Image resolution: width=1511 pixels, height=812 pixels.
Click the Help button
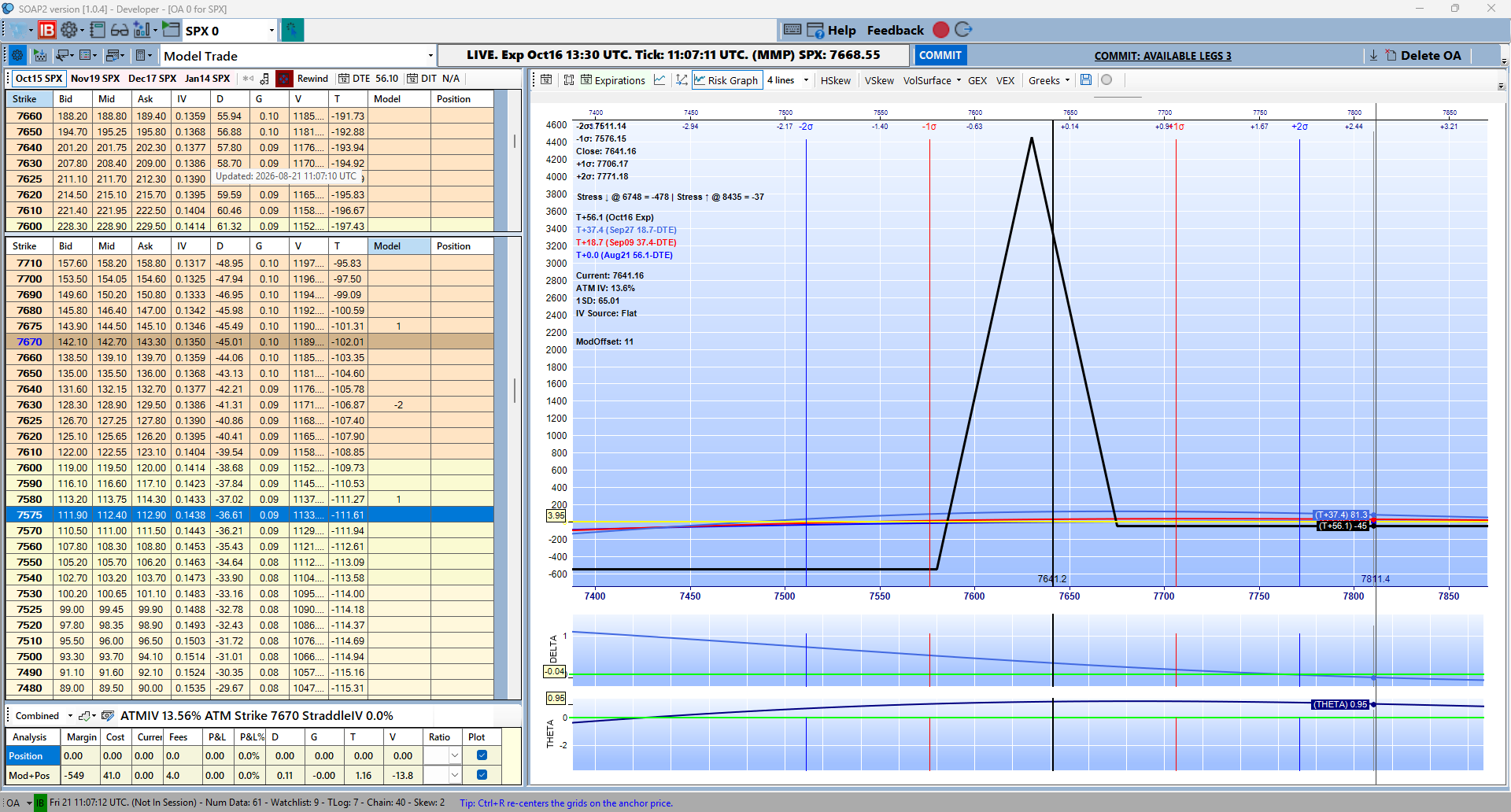841,30
